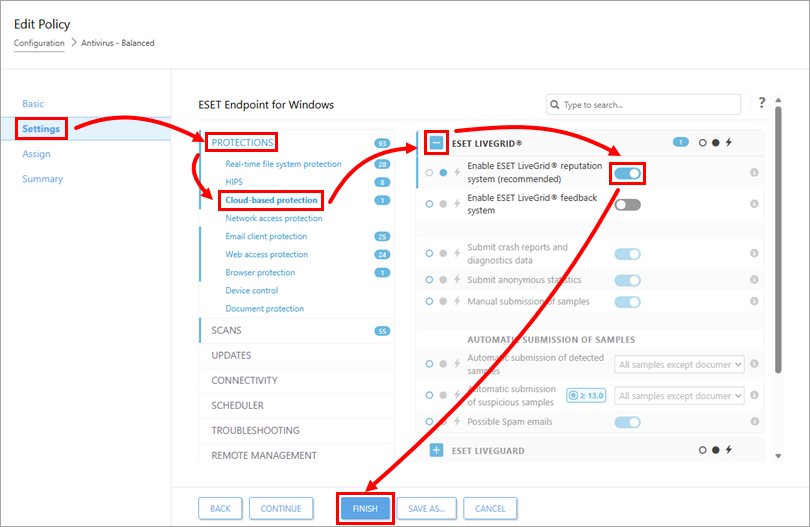The width and height of the screenshot is (810, 527).
Task: Click the search magnifier icon
Action: (554, 104)
